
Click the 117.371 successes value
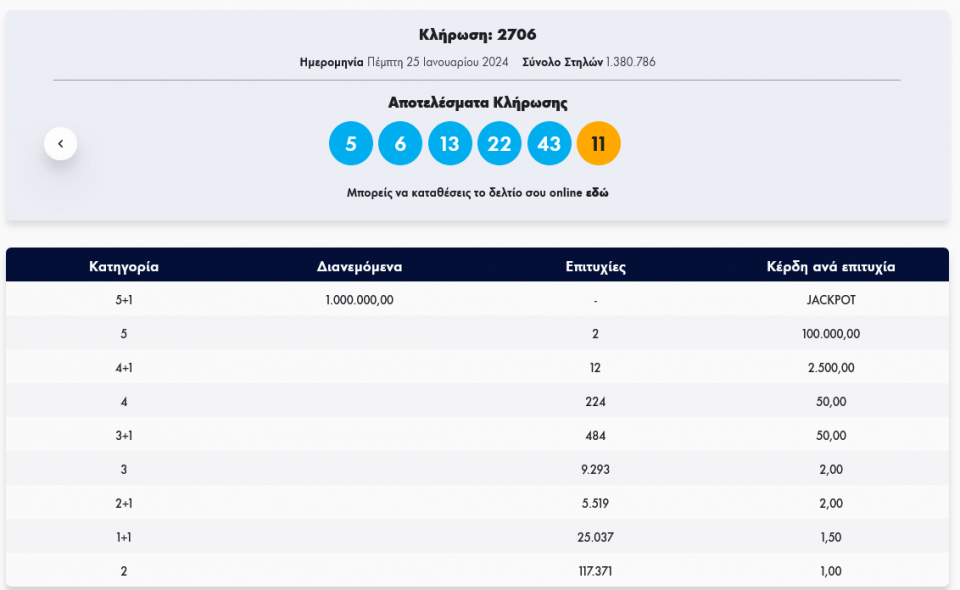click(595, 571)
